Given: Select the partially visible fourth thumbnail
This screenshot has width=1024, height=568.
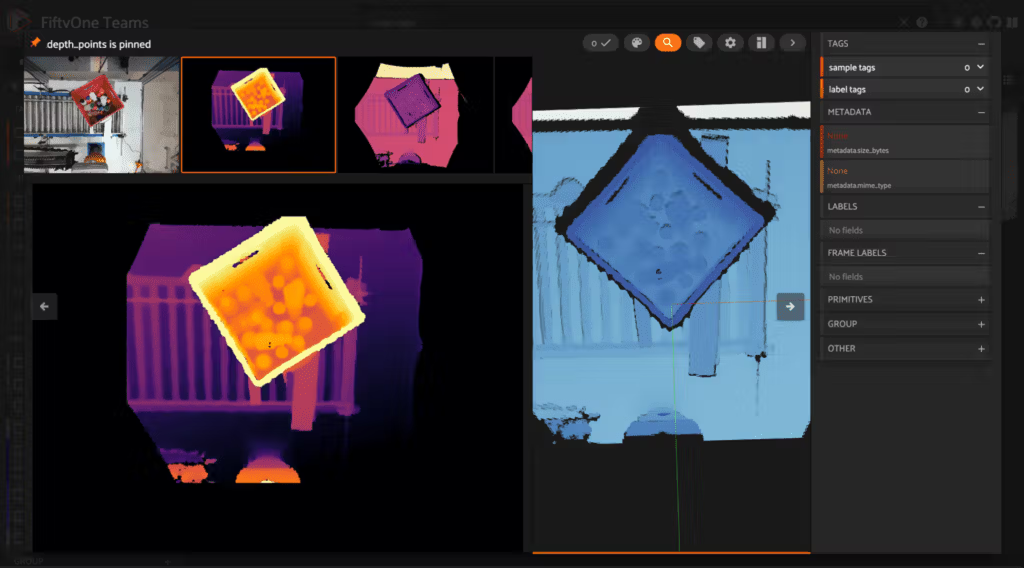Looking at the screenshot, I should coord(514,115).
